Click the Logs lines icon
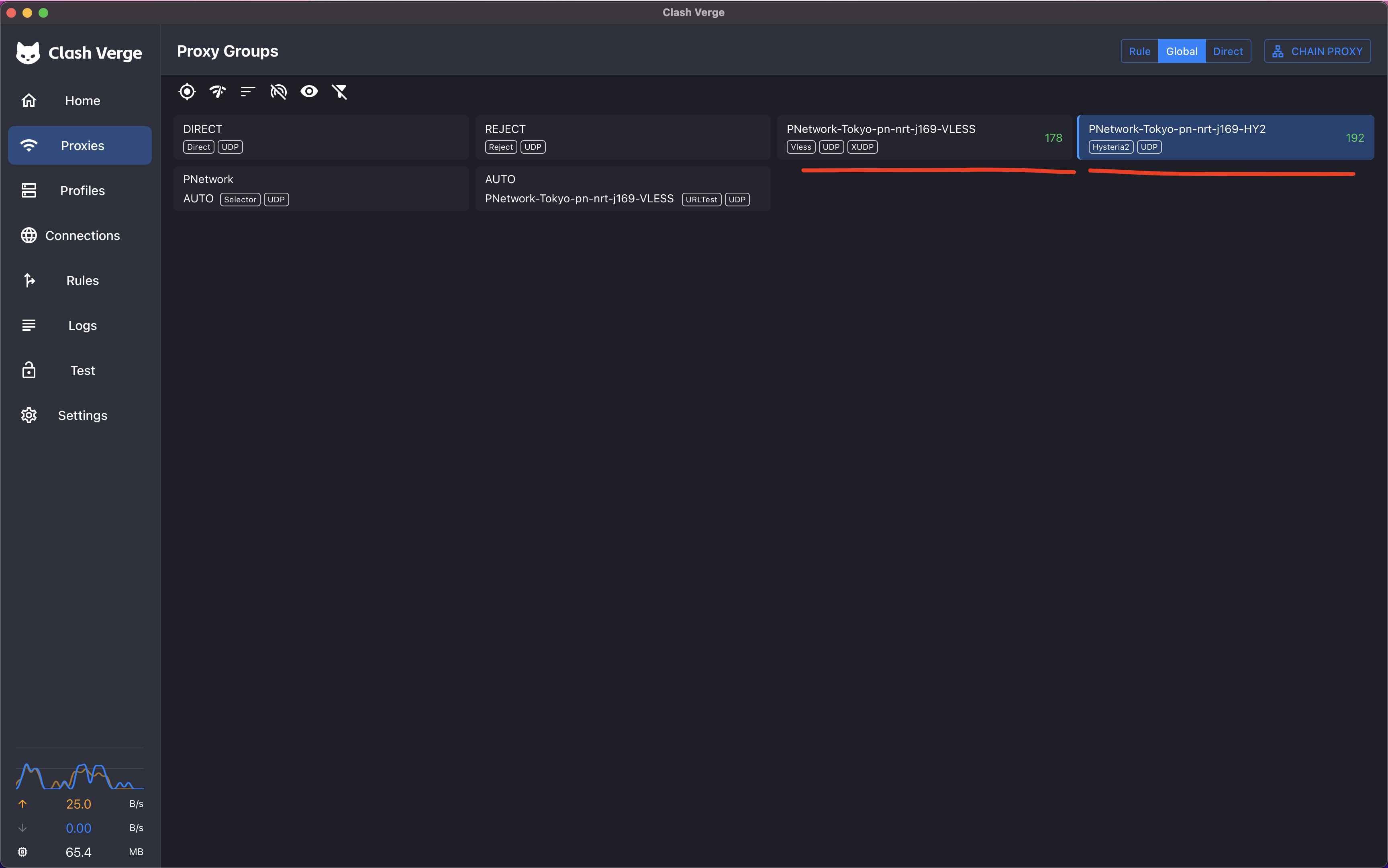The height and width of the screenshot is (868, 1388). click(29, 326)
